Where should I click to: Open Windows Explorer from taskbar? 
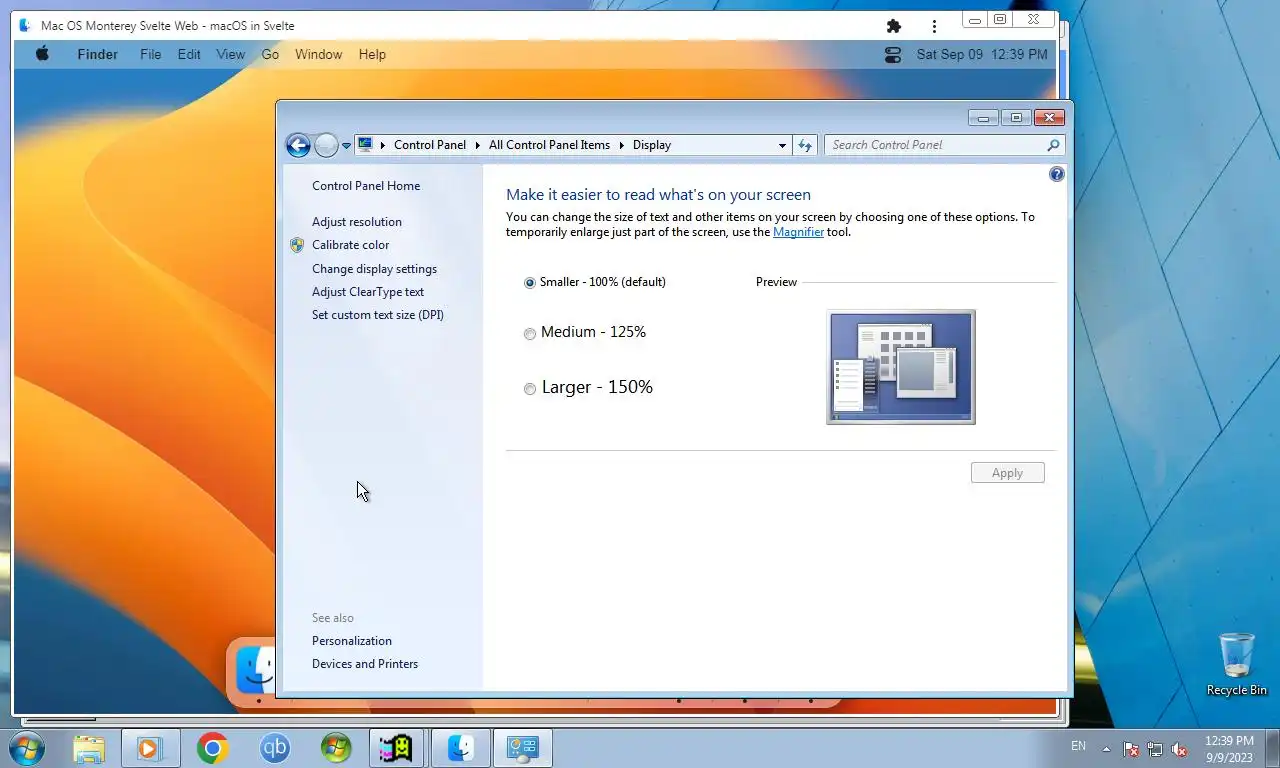click(89, 748)
